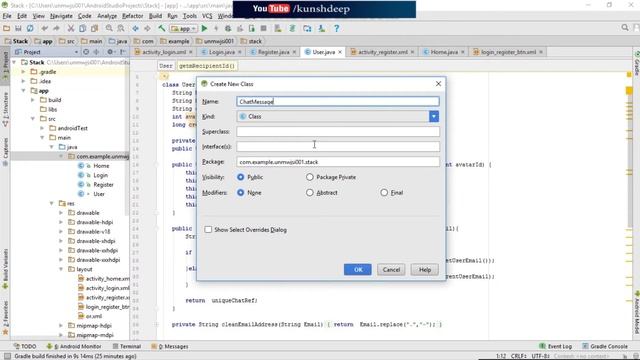
Task: Click the Replace magnifier icon
Action: coord(121,29)
